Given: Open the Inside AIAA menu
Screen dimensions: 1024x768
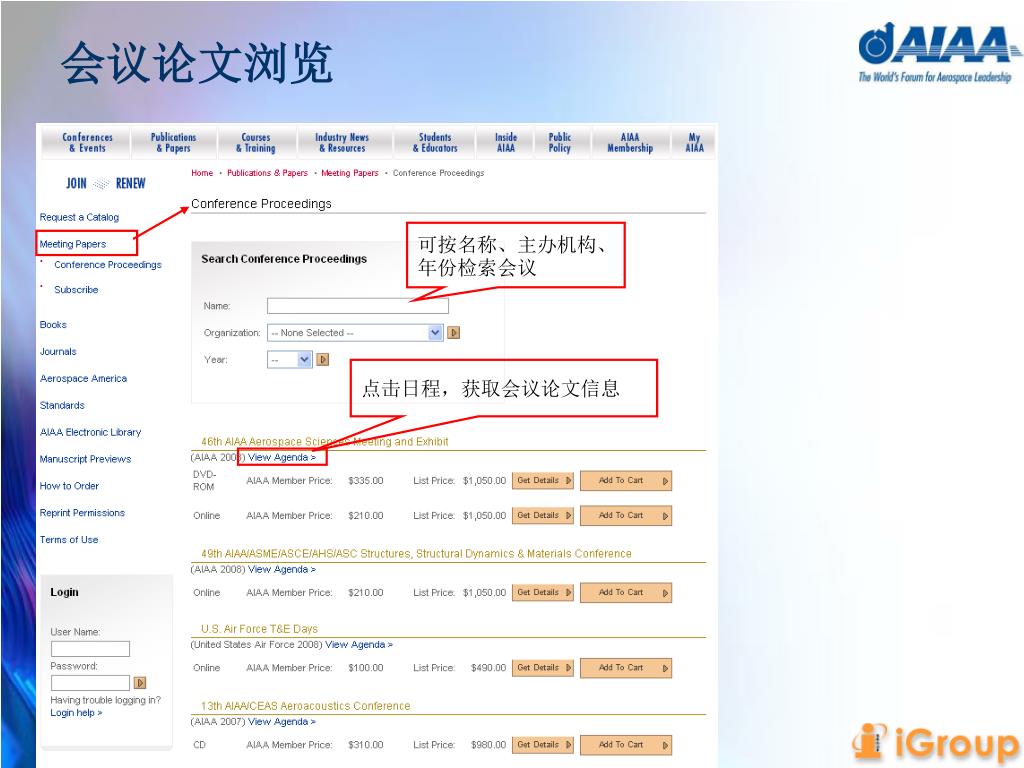Looking at the screenshot, I should pos(506,142).
